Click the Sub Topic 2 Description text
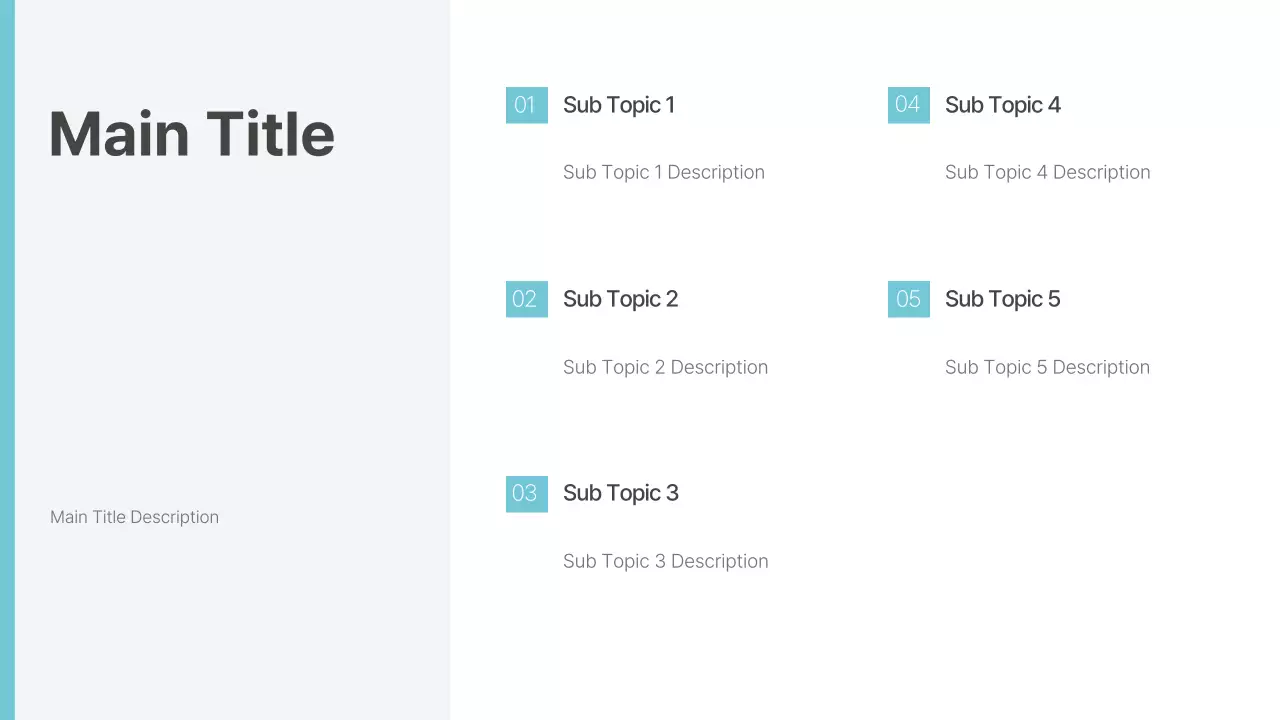1280x720 pixels. coord(665,367)
